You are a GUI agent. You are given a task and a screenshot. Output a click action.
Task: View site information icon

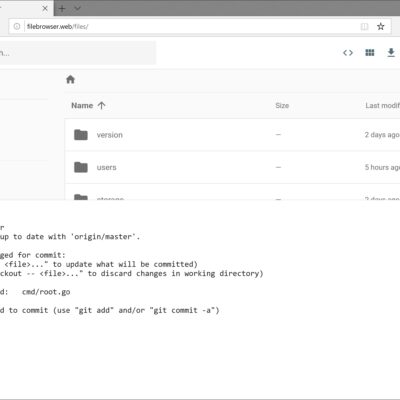point(17,26)
